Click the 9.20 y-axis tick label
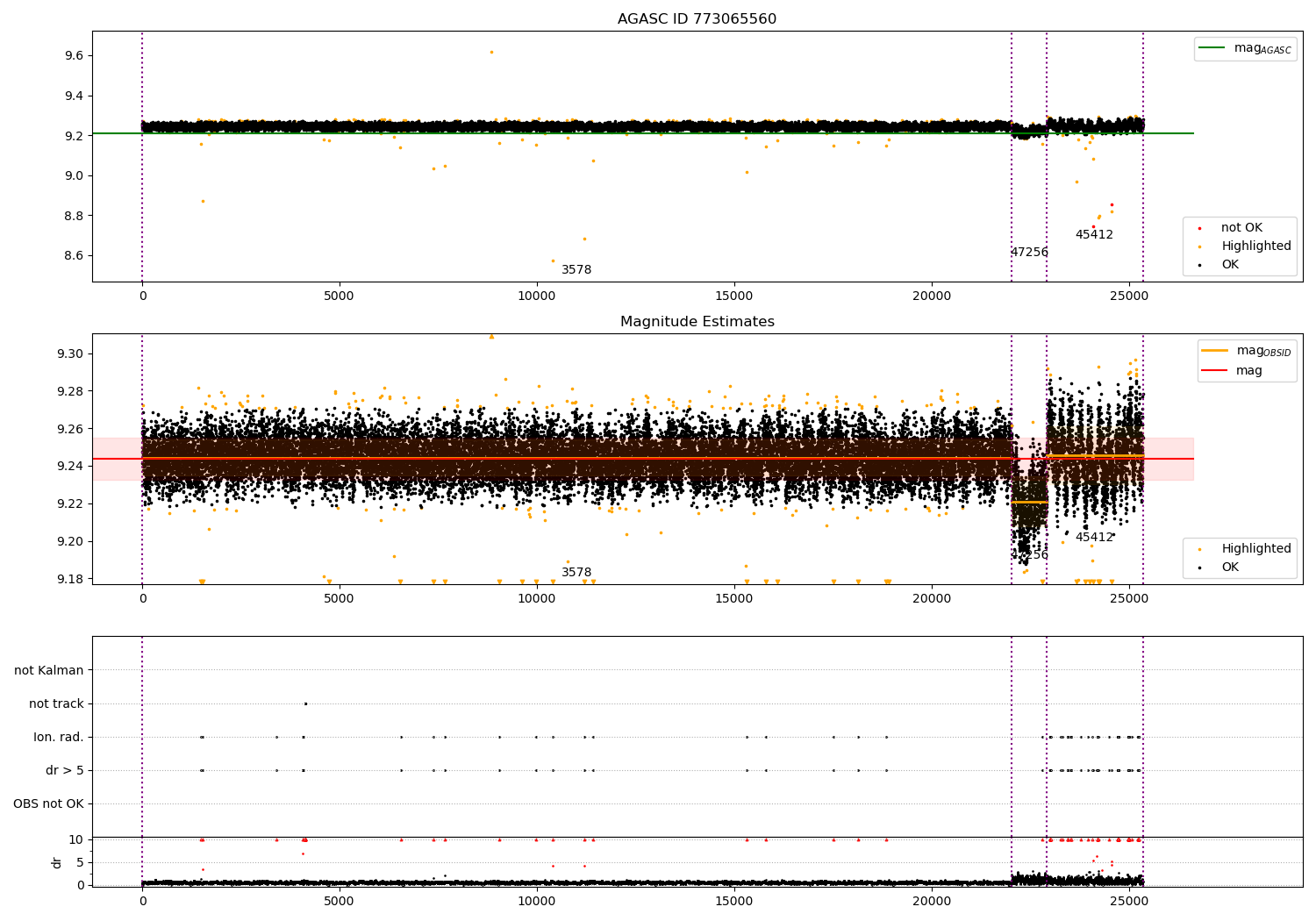The width and height of the screenshot is (1316, 921). (70, 542)
